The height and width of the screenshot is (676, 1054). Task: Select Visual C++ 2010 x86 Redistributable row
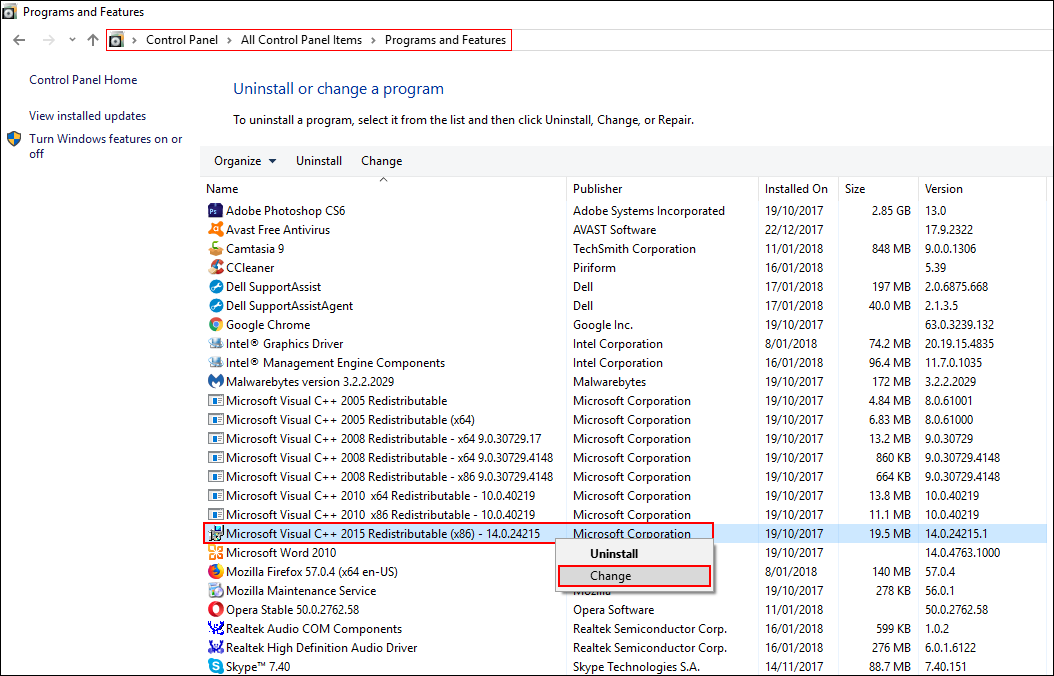(x=624, y=514)
